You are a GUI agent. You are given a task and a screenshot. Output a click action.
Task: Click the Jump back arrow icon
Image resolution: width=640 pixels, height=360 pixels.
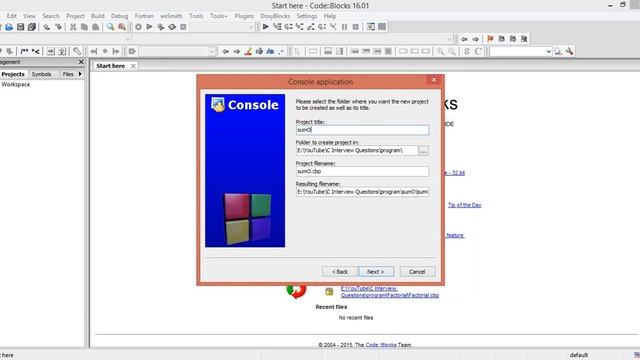click(x=464, y=39)
